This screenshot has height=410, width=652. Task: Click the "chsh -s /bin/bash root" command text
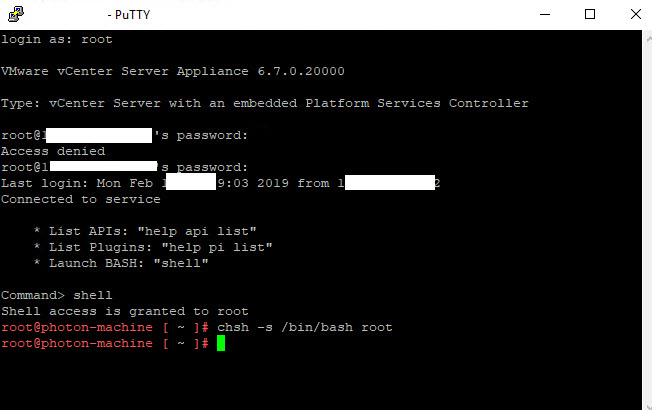pos(304,327)
